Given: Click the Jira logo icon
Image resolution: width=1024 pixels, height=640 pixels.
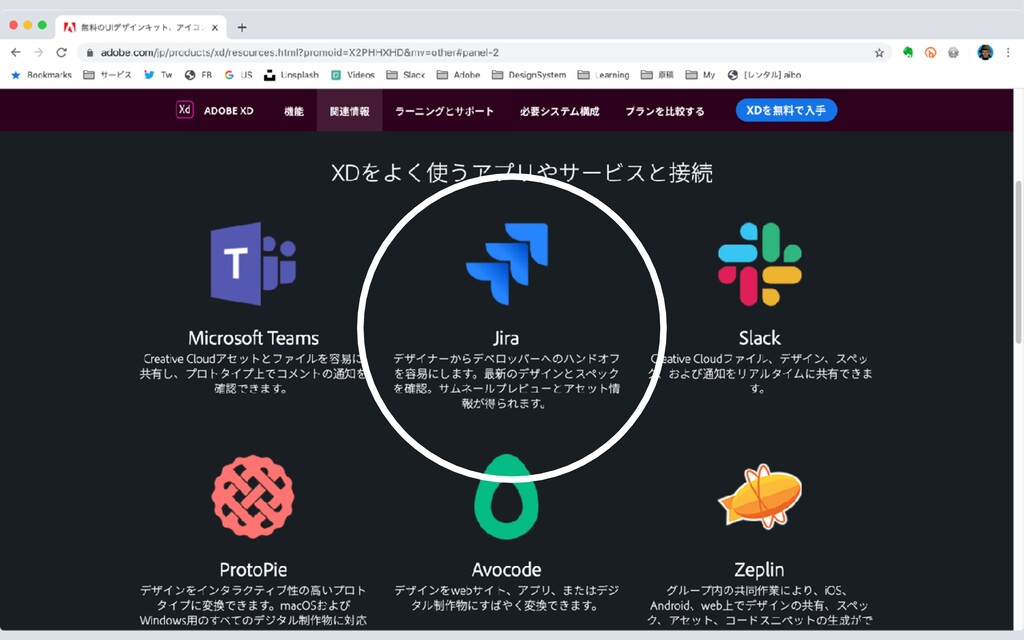Looking at the screenshot, I should click(507, 264).
